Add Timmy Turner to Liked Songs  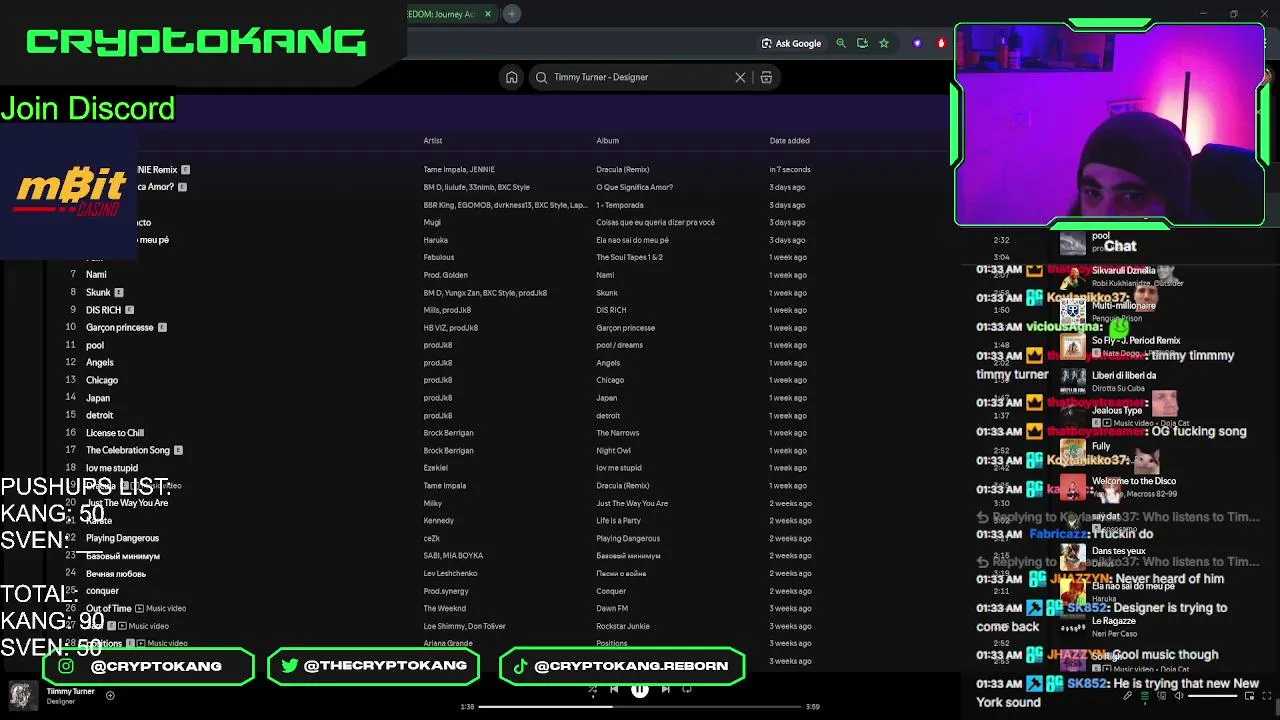click(x=110, y=696)
